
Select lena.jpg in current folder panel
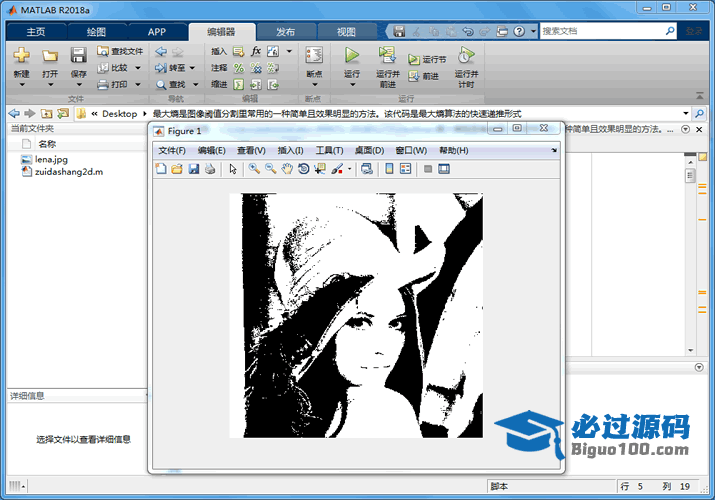click(x=45, y=159)
